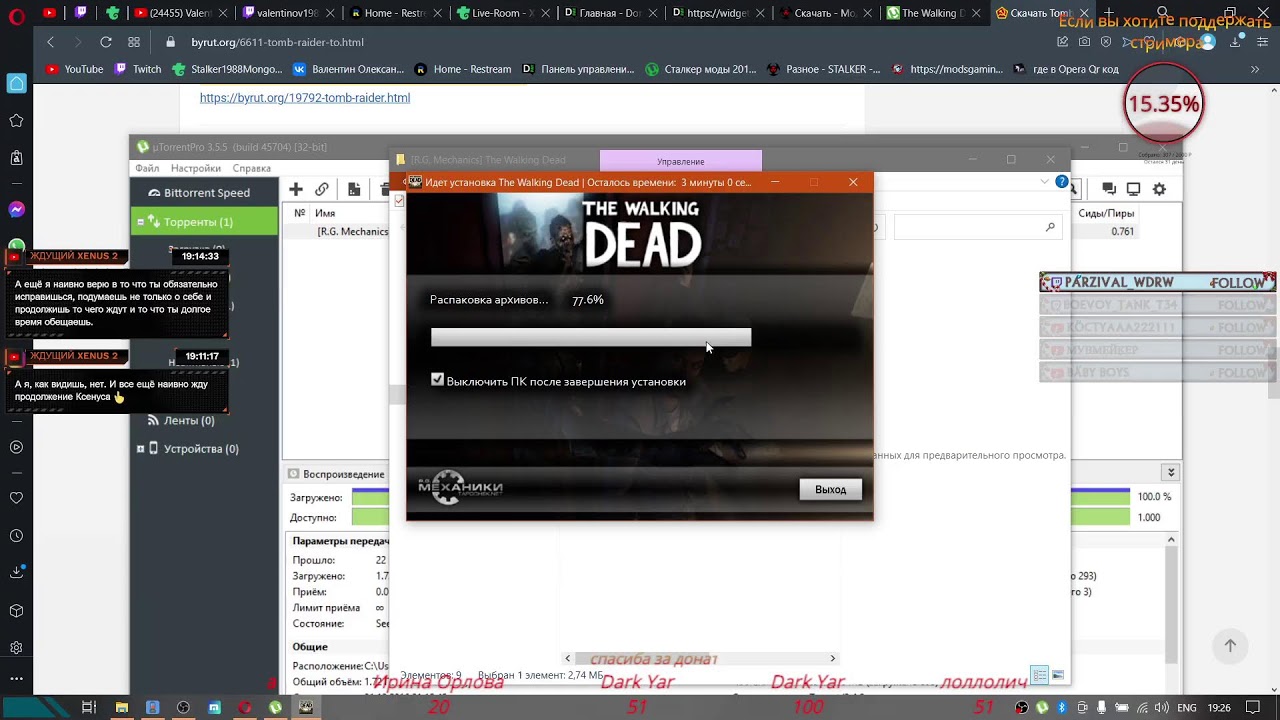
Task: Click the µTorrent icon in the taskbar
Action: (x=275, y=707)
